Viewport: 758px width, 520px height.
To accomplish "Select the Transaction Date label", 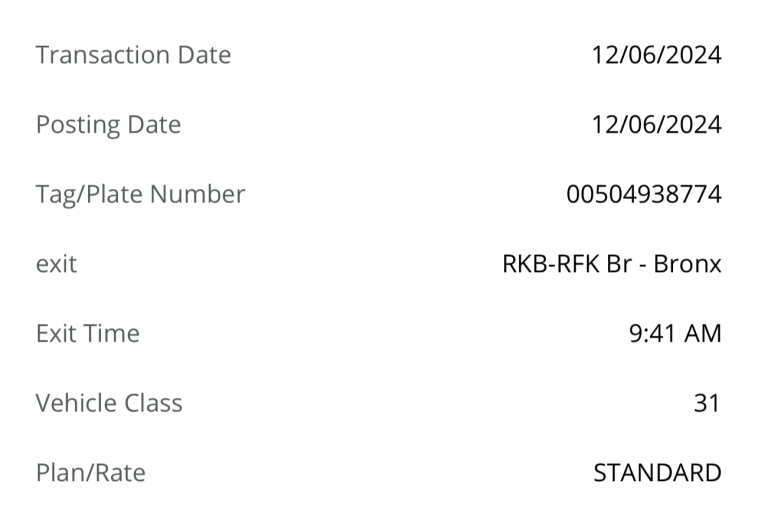I will [x=133, y=55].
